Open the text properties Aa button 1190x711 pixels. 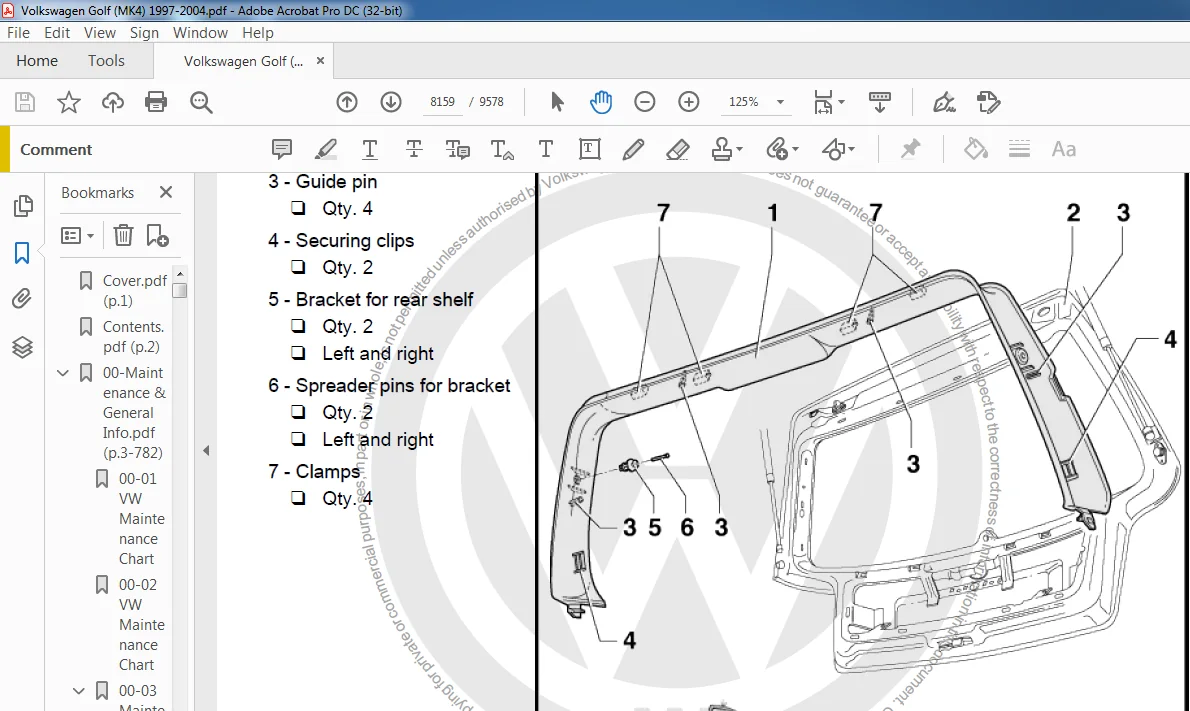click(x=1063, y=149)
